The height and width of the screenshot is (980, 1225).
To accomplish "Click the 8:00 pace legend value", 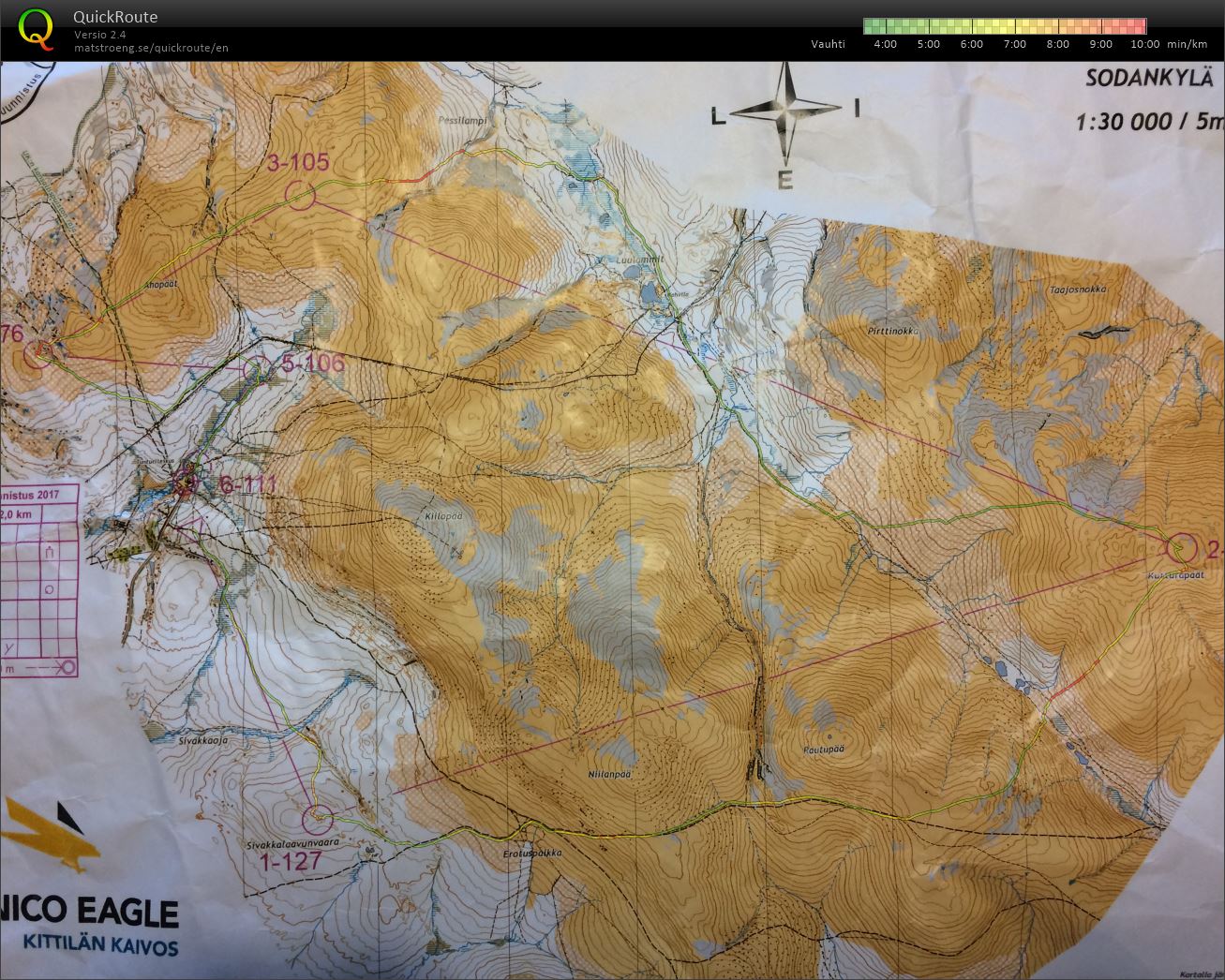I will click(1058, 44).
